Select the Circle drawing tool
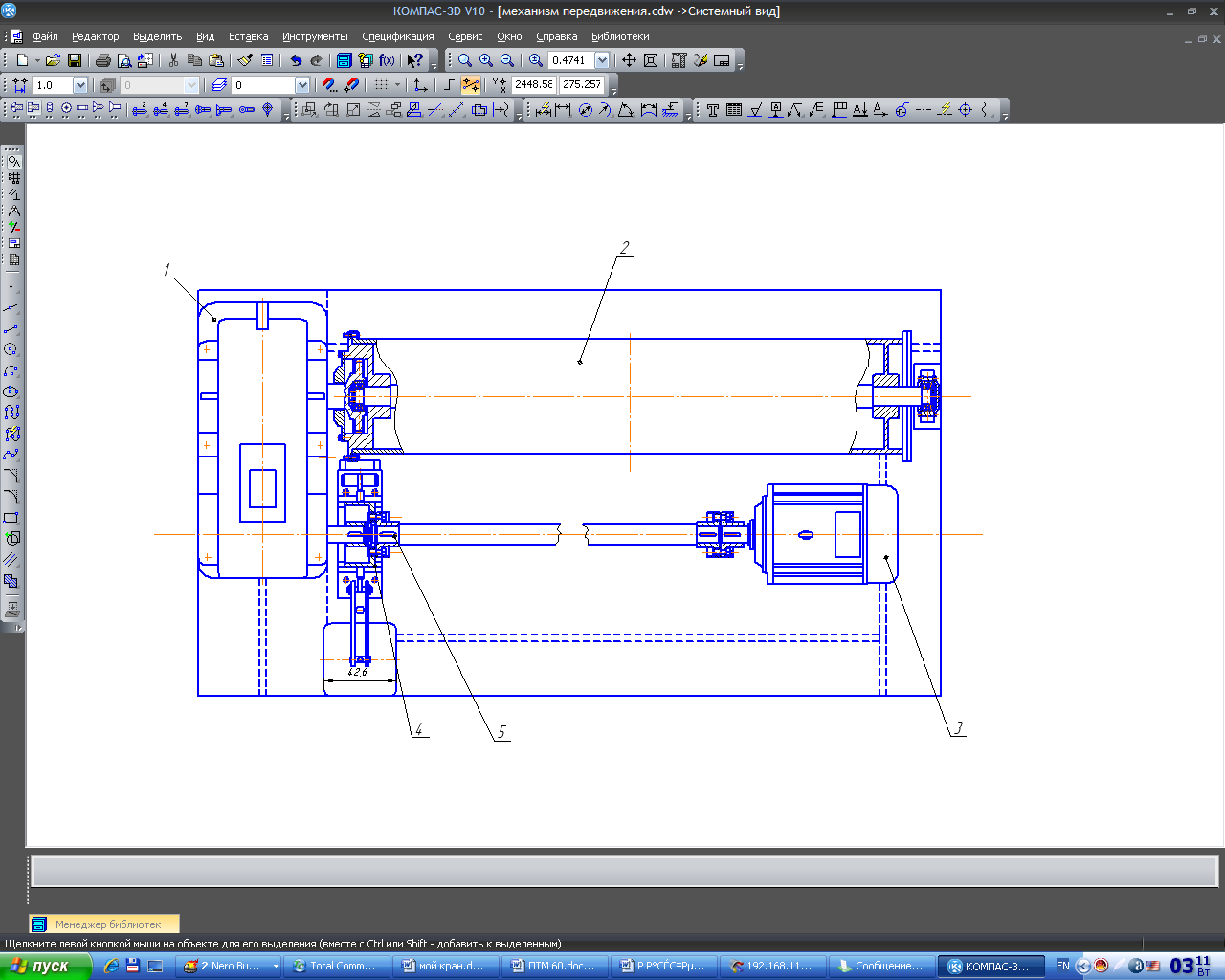 [11, 349]
